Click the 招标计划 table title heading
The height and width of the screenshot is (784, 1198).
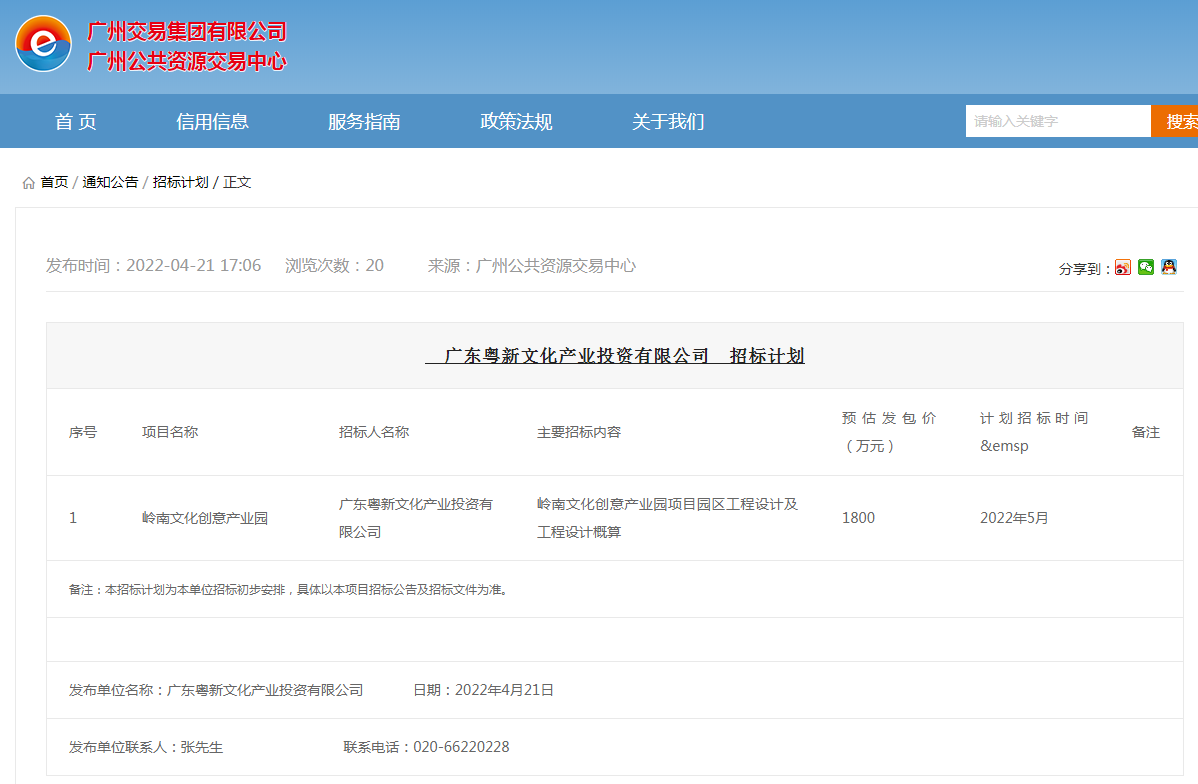point(615,356)
